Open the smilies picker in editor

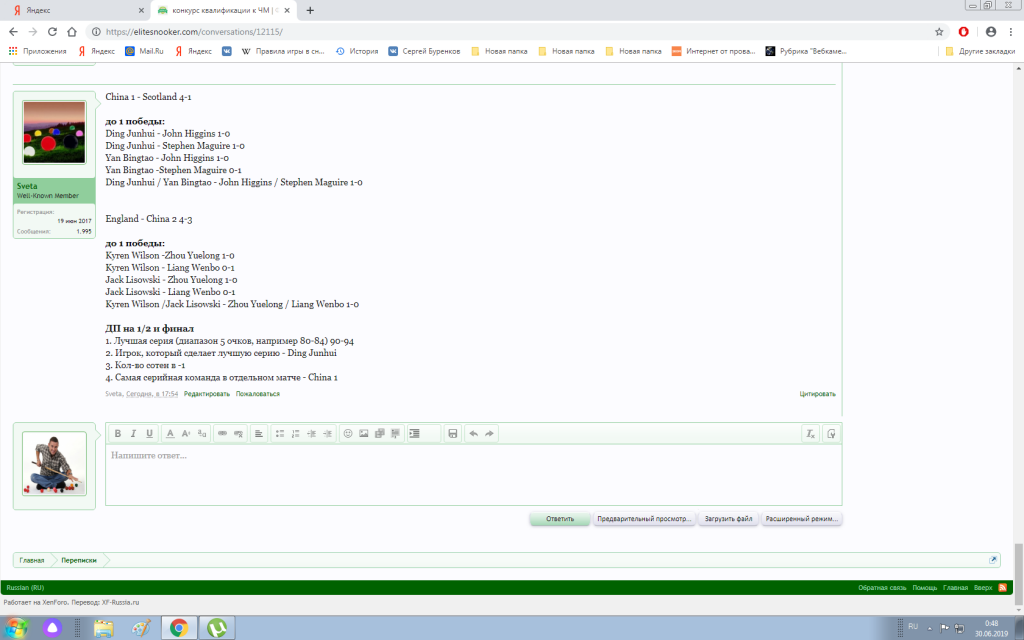348,433
